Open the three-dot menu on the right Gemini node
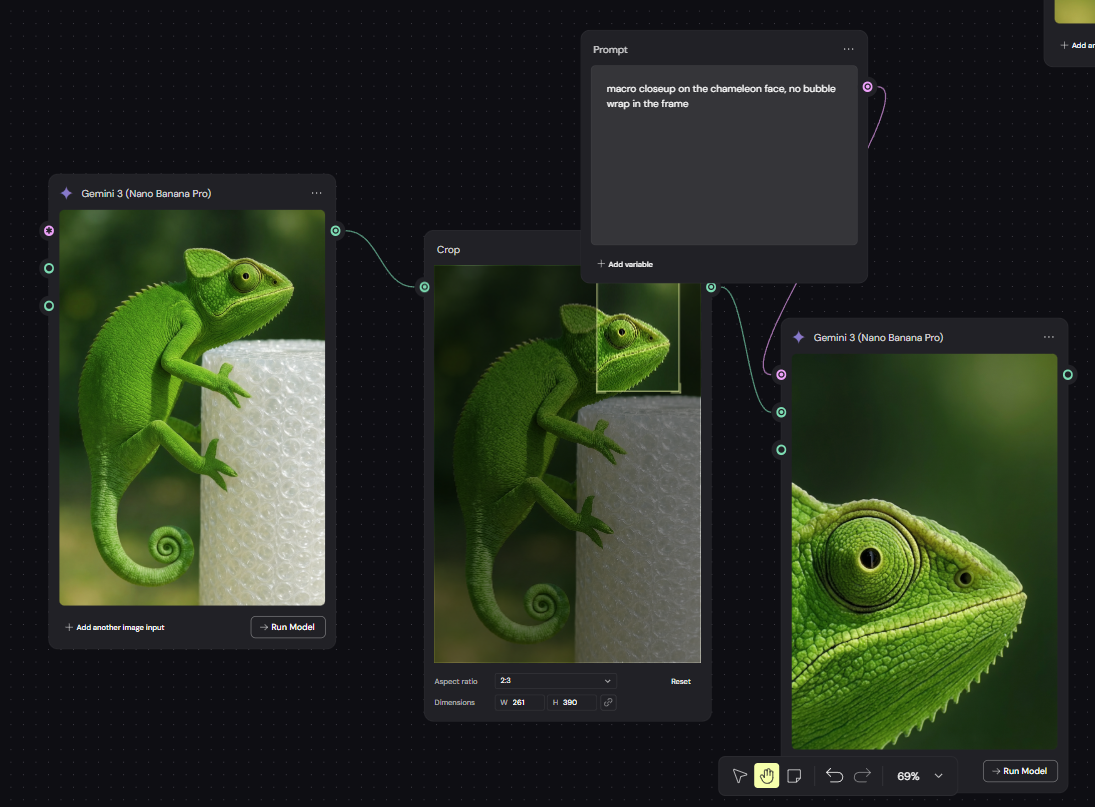1095x807 pixels. (x=1049, y=336)
